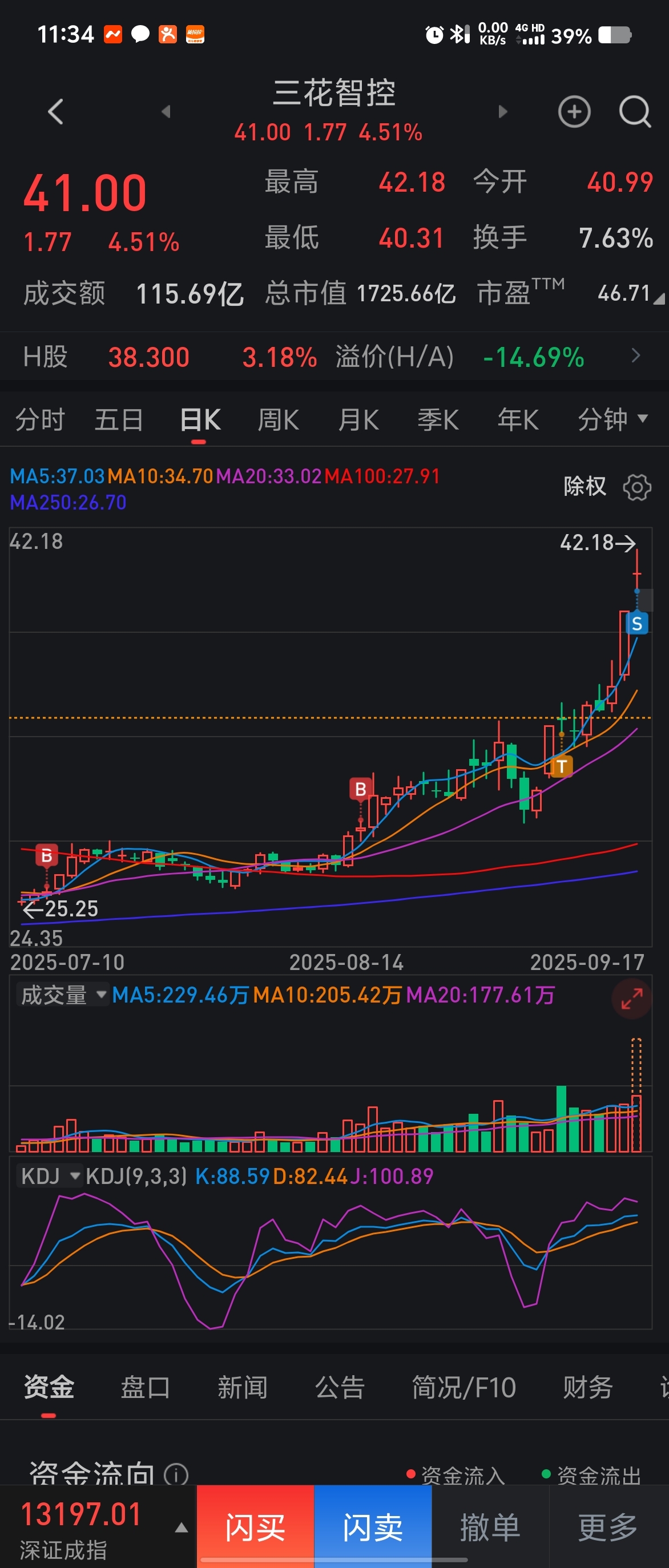Go to previous stock arrow
Screen dimensions: 669x1568
coord(166,111)
